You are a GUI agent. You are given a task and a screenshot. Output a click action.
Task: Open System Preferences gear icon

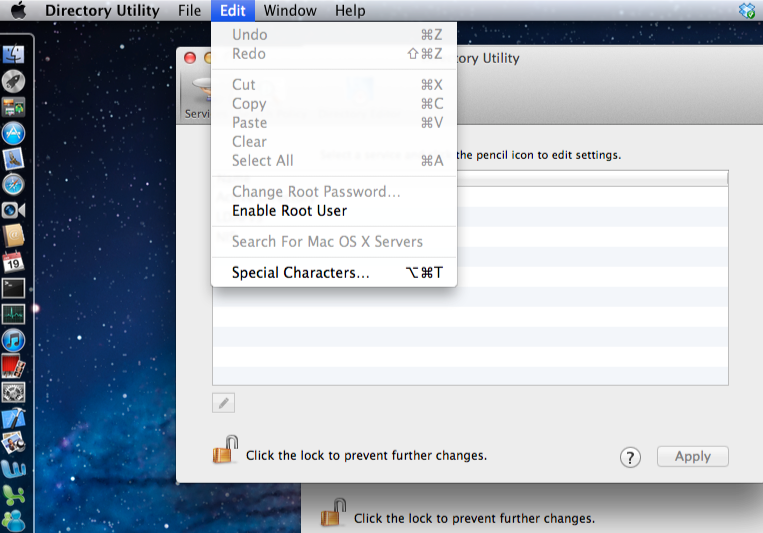14,392
